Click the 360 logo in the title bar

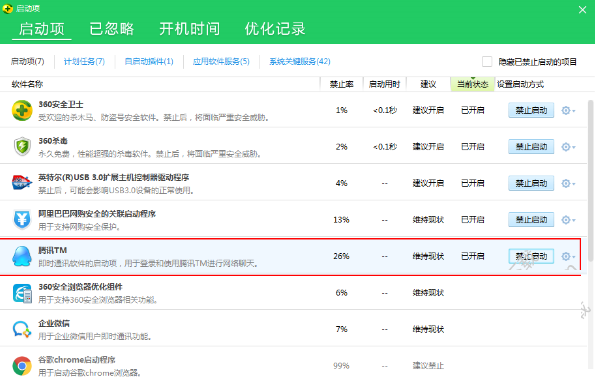(x=8, y=9)
